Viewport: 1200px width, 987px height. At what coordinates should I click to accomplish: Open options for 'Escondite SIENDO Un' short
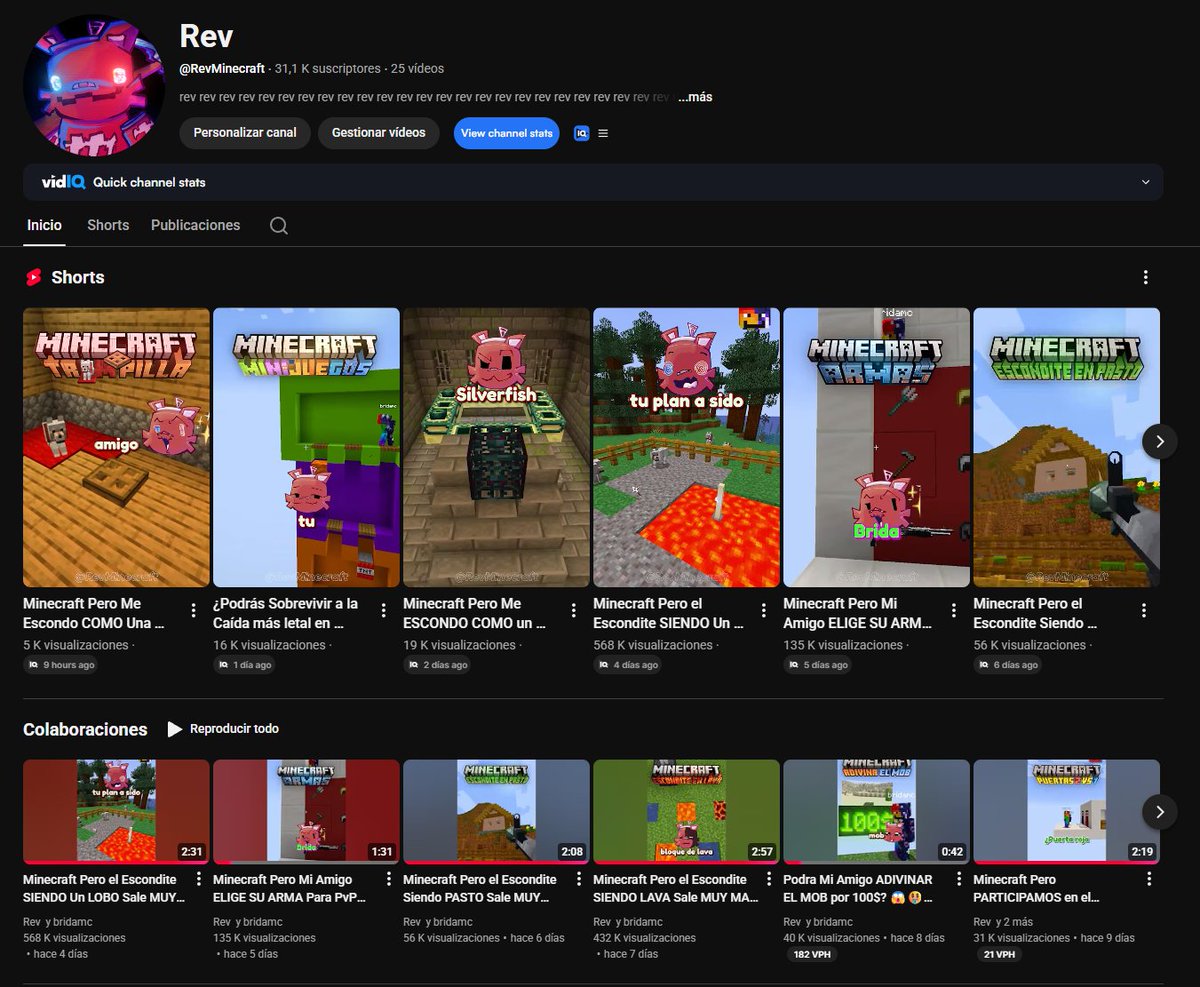tap(764, 610)
